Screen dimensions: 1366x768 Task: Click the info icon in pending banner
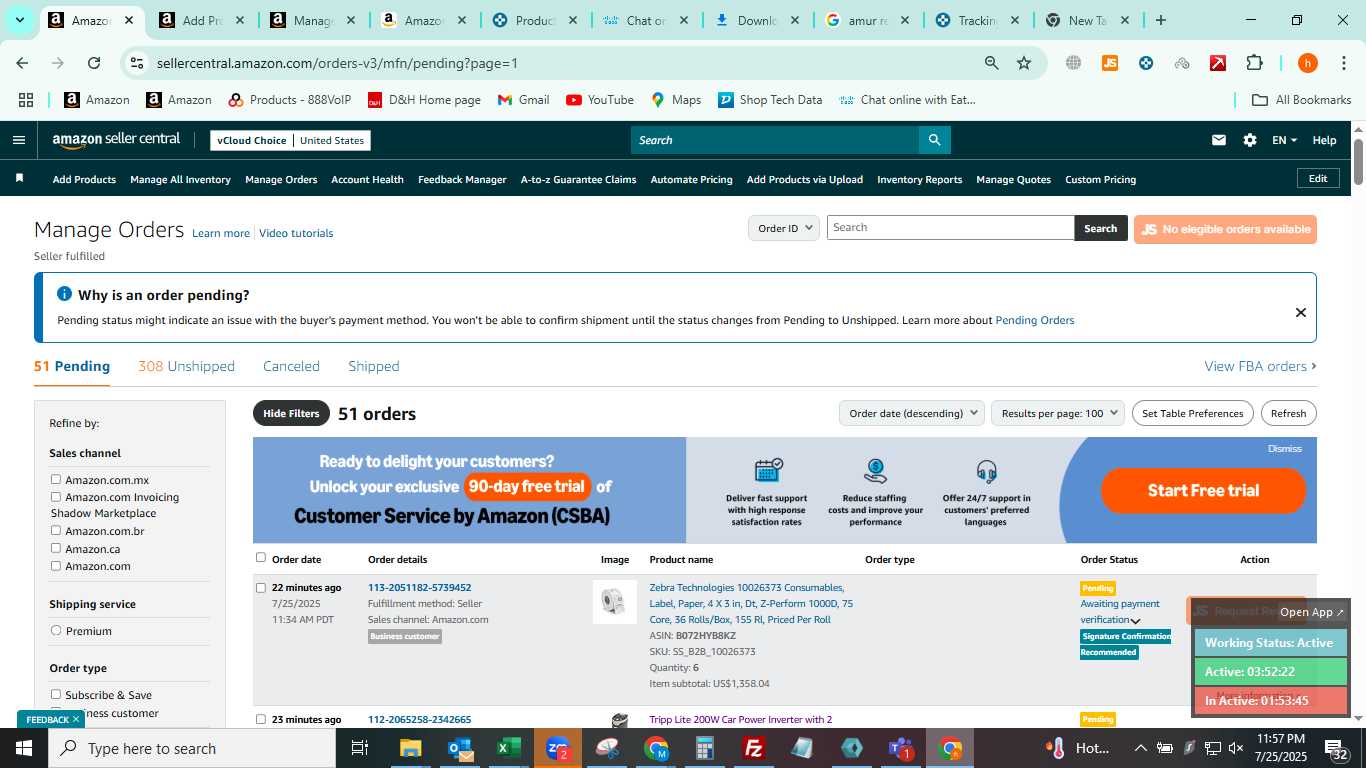click(x=64, y=294)
